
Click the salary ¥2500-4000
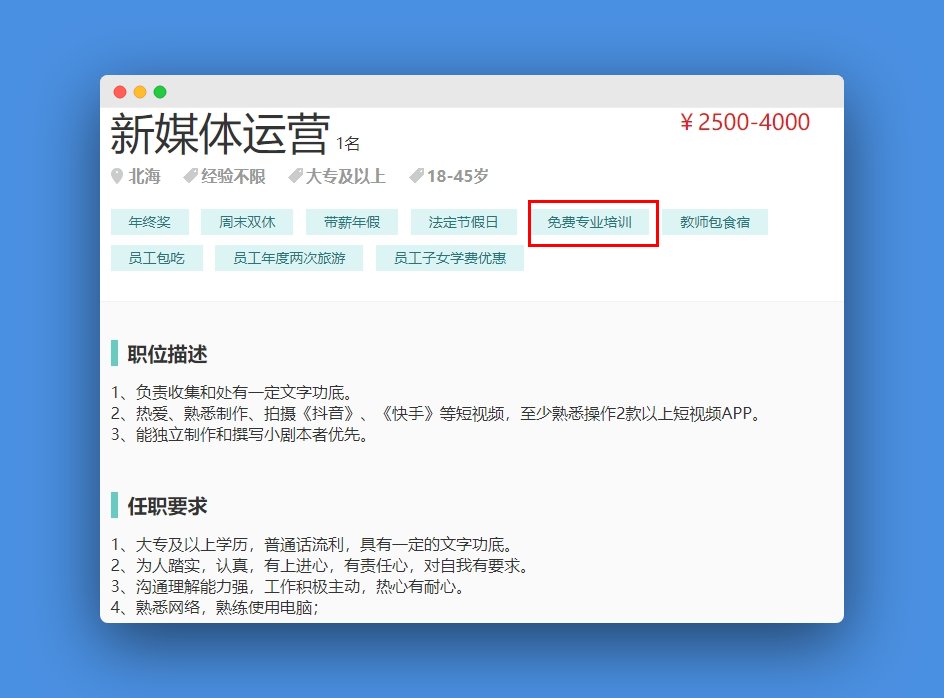745,122
